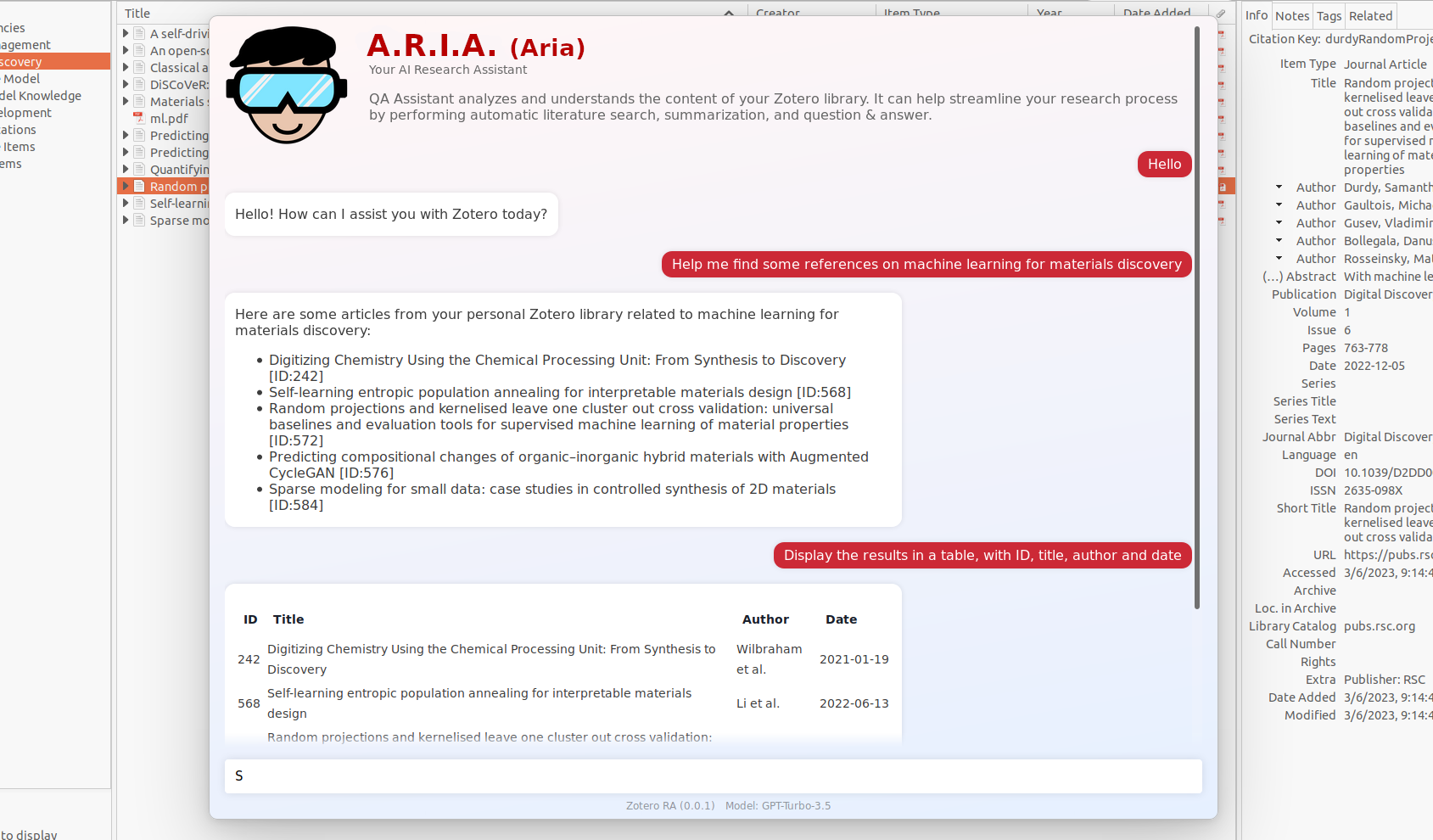Expand the A self-driving item disclosure triangle
The image size is (1433, 840).
coord(125,33)
